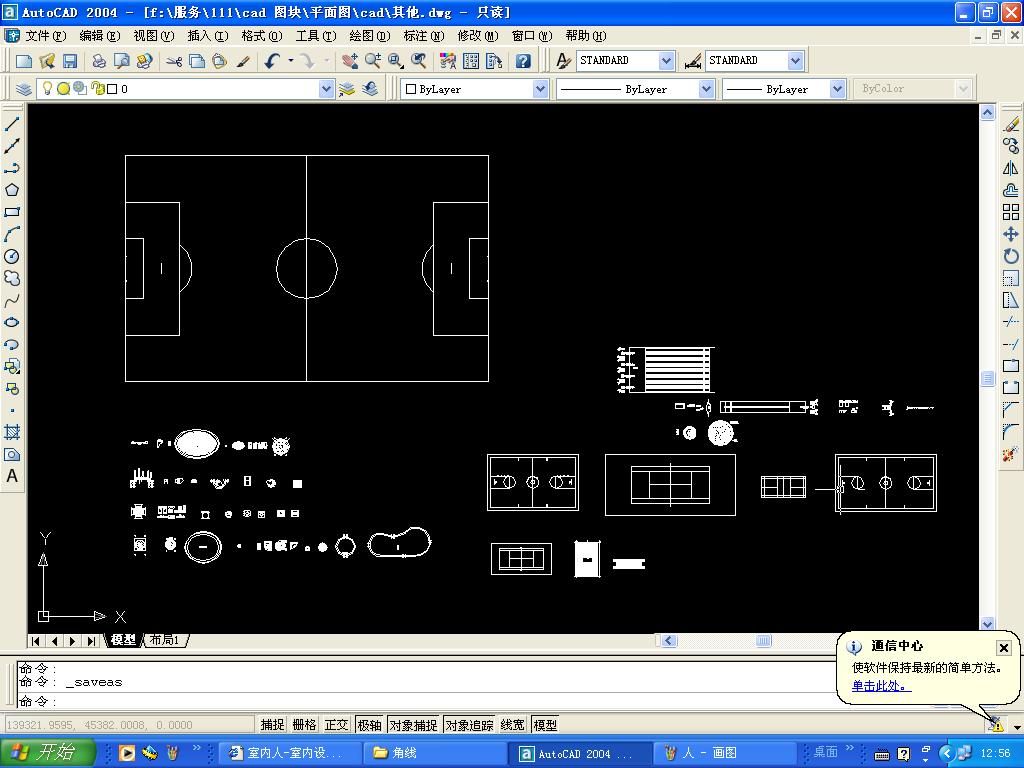Toggle 对象追踪 object snap tracking
1024x768 pixels.
pos(469,725)
